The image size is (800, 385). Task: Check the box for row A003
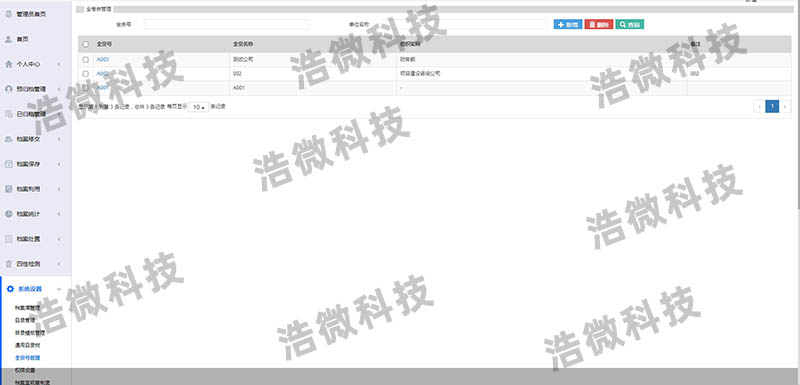(x=86, y=60)
